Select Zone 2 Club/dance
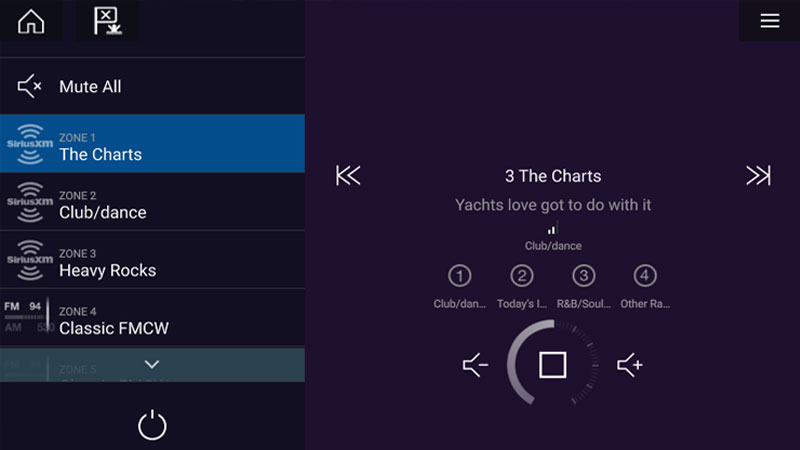The image size is (800, 450). tap(152, 203)
